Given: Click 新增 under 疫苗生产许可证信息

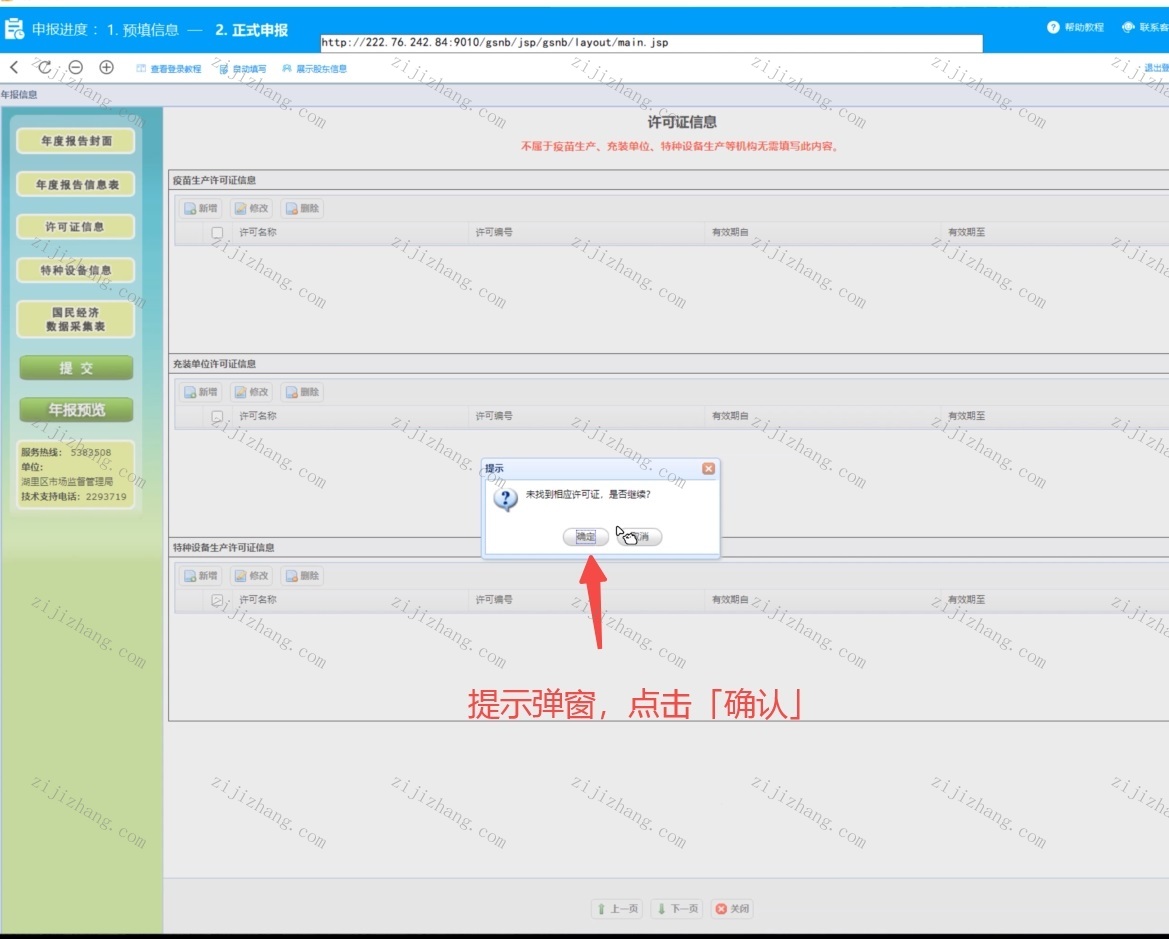Looking at the screenshot, I should pyautogui.click(x=201, y=208).
